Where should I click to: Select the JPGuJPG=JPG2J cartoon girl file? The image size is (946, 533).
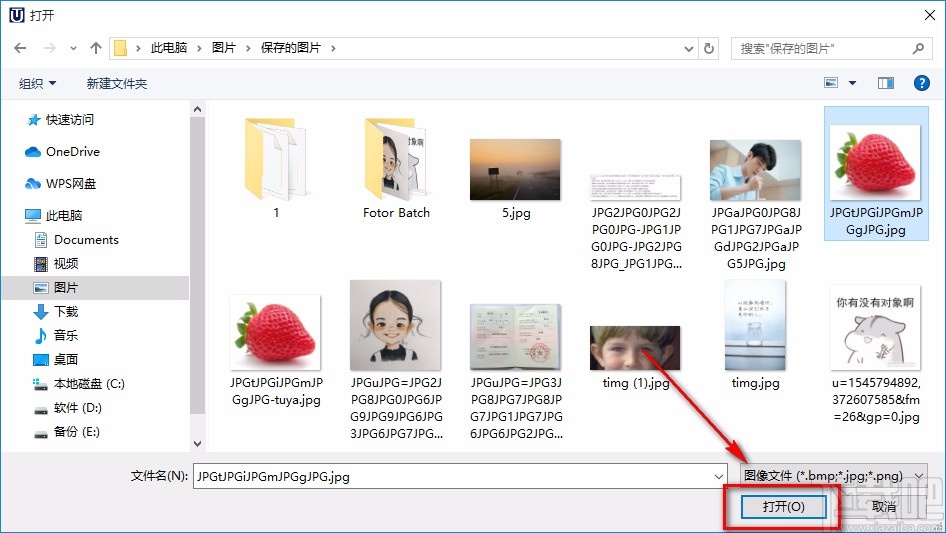coord(396,360)
